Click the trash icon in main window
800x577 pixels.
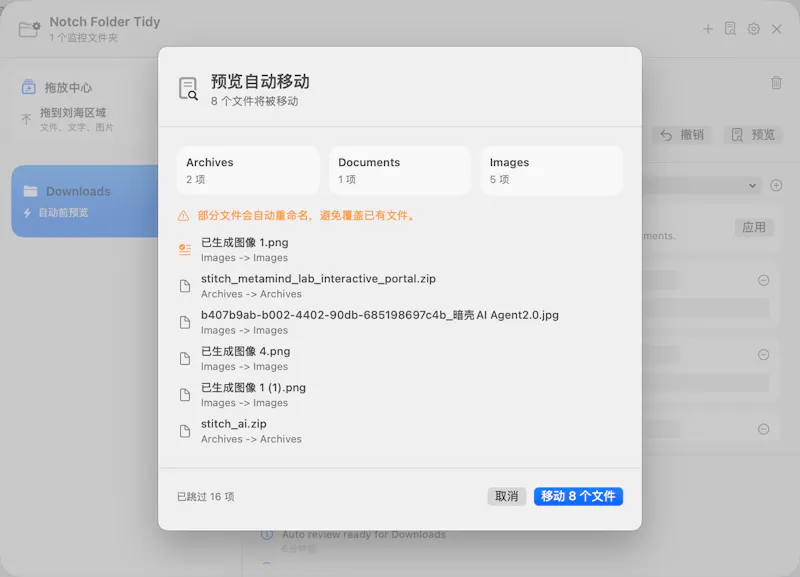coord(776,82)
